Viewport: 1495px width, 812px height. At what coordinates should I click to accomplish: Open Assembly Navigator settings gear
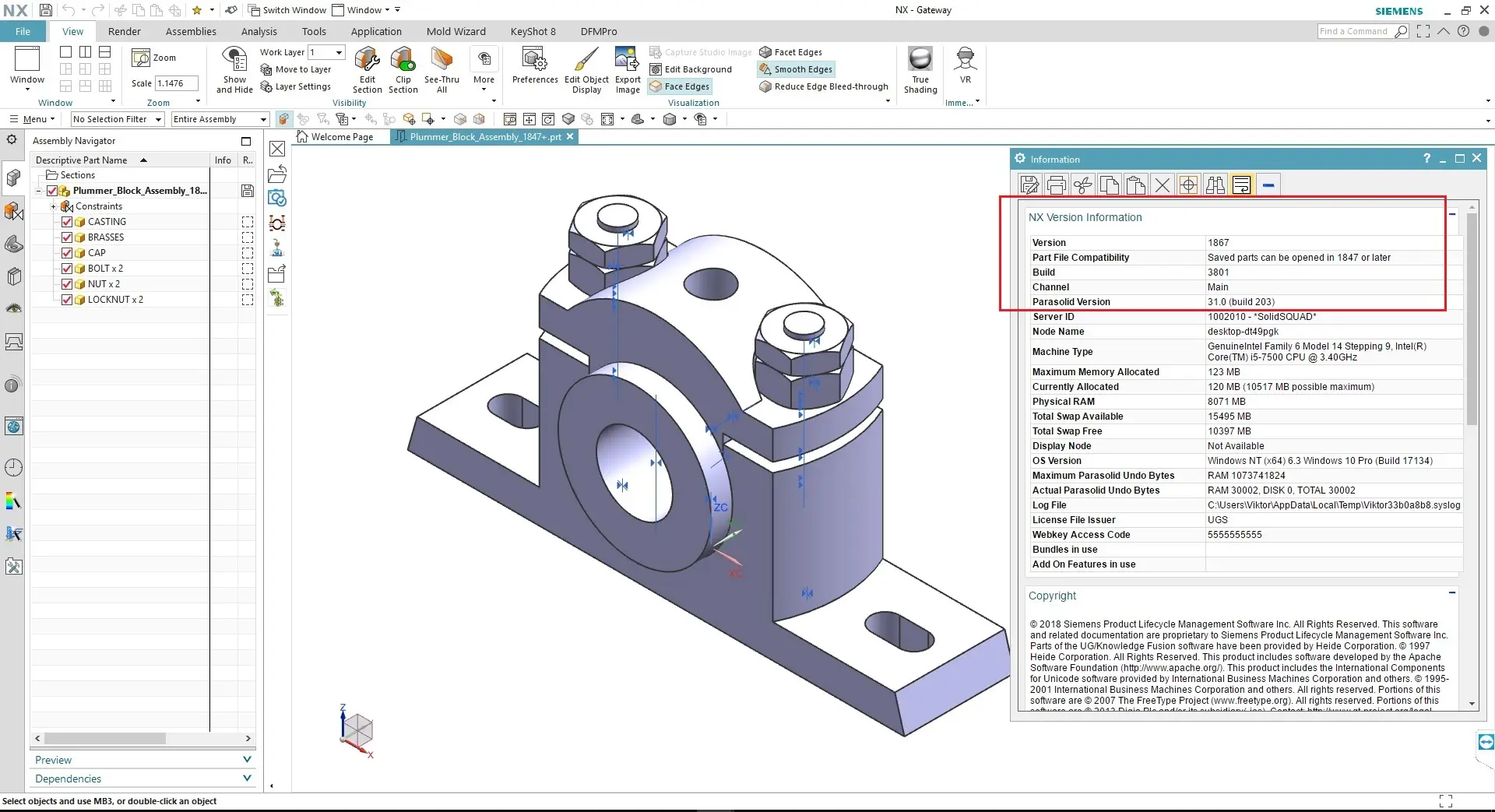click(x=12, y=140)
